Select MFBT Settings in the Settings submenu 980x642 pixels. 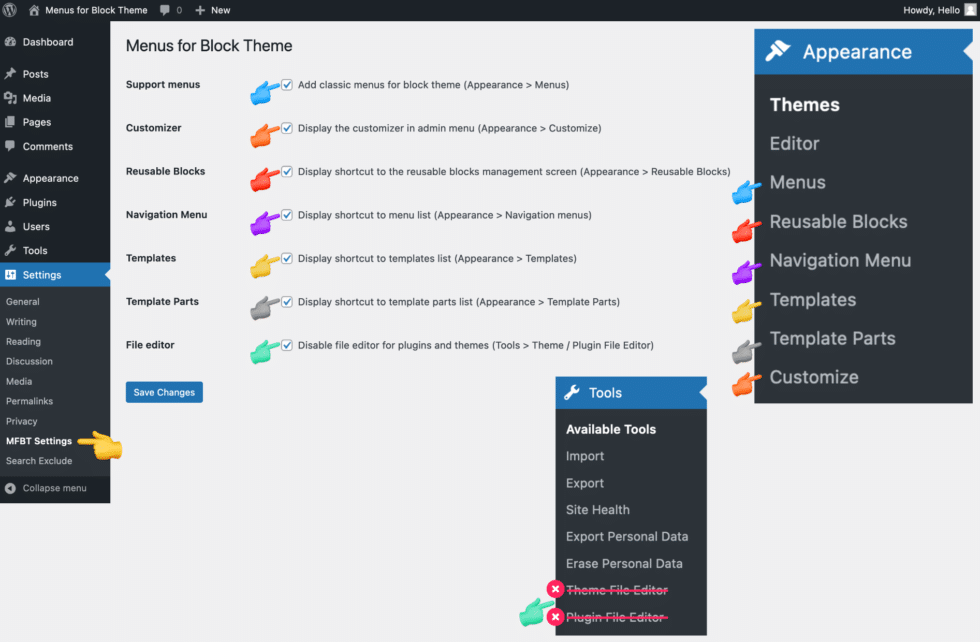pyautogui.click(x=39, y=441)
